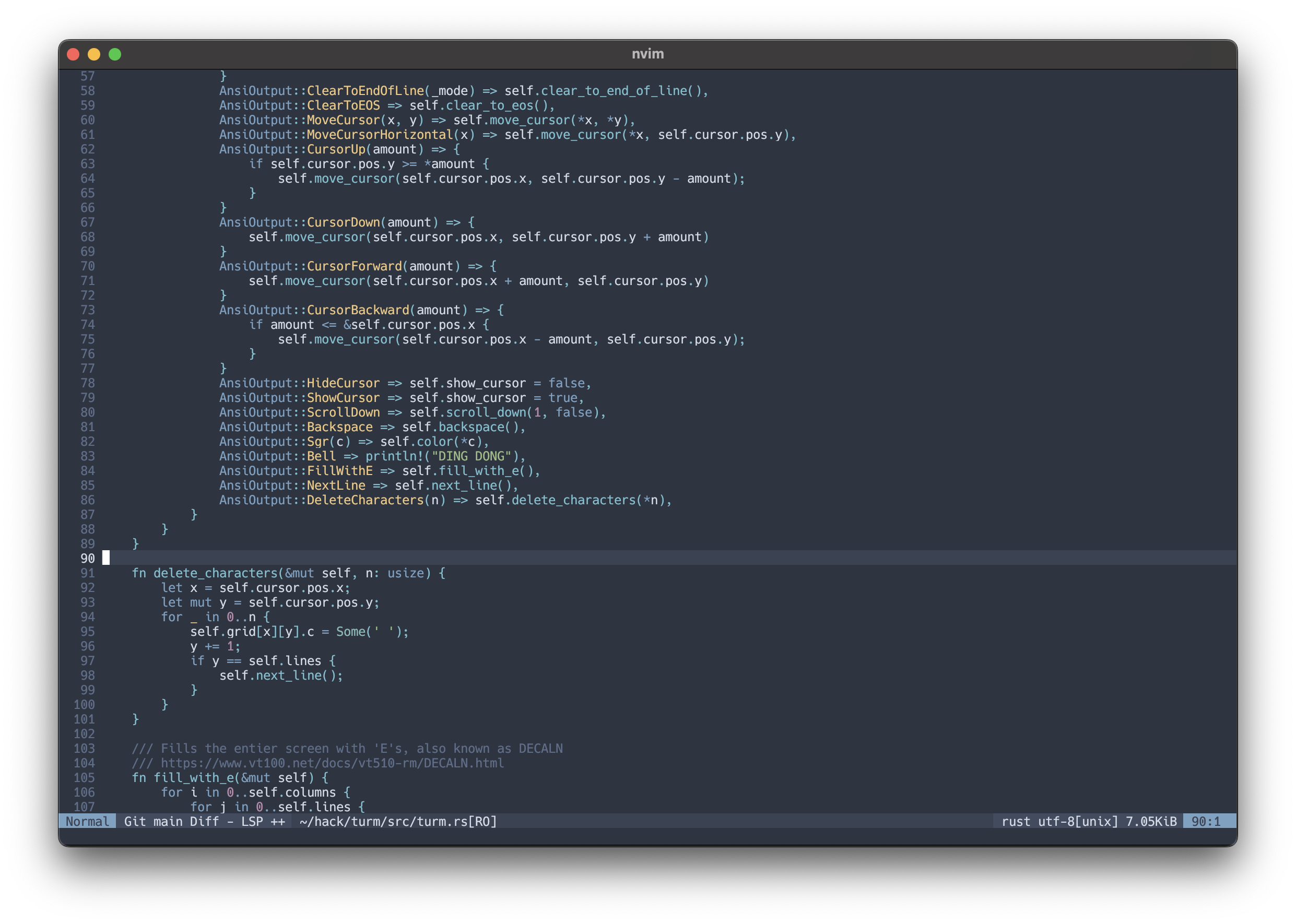The width and height of the screenshot is (1296, 924).
Task: Click 'CursorForward' on line 70
Action: (354, 266)
